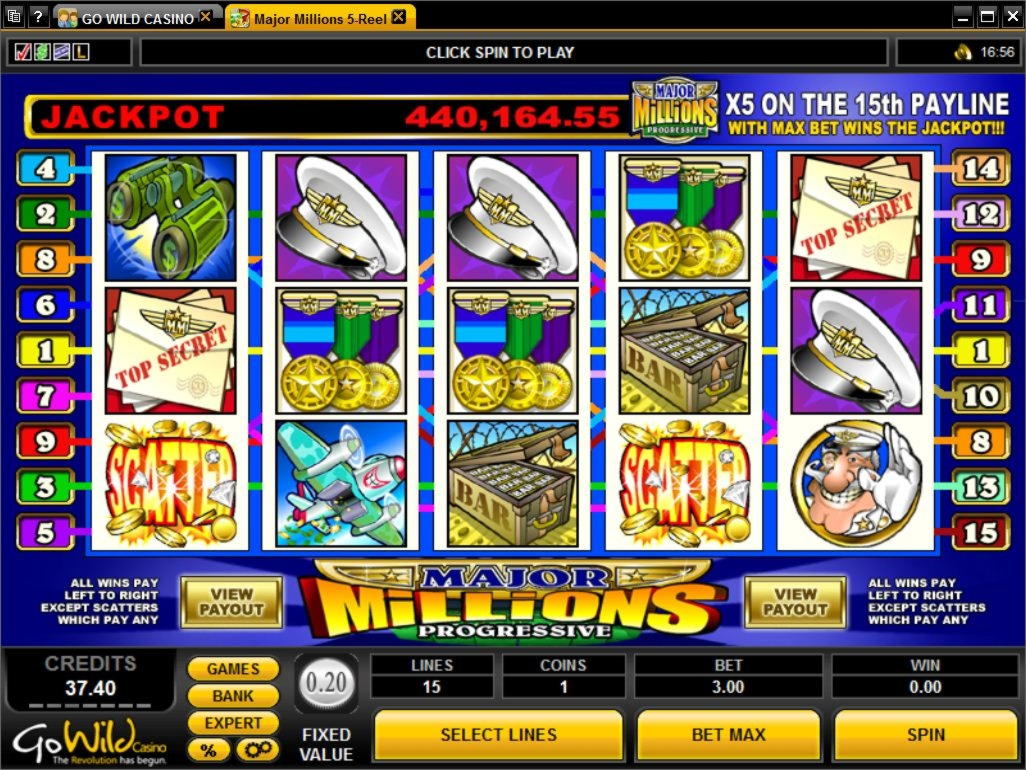The width and height of the screenshot is (1026, 770).
Task: Open the percent statistics button
Action: (208, 750)
